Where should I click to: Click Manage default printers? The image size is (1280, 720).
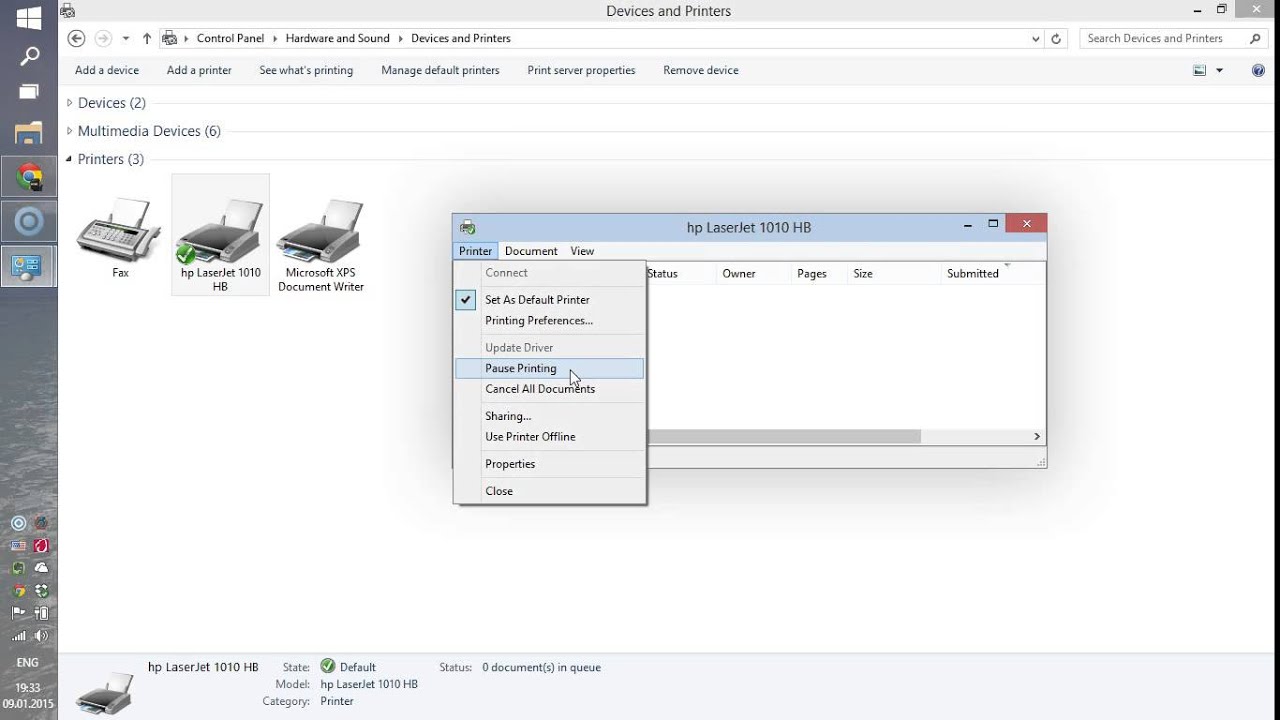coord(440,70)
